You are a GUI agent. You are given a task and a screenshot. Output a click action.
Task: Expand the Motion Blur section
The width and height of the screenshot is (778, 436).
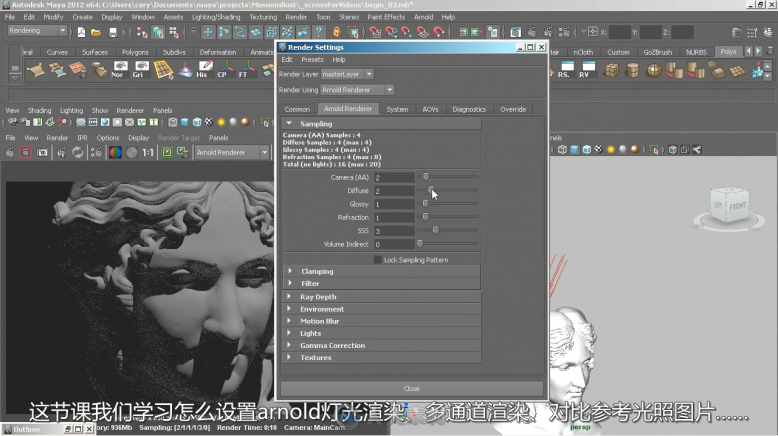(289, 321)
